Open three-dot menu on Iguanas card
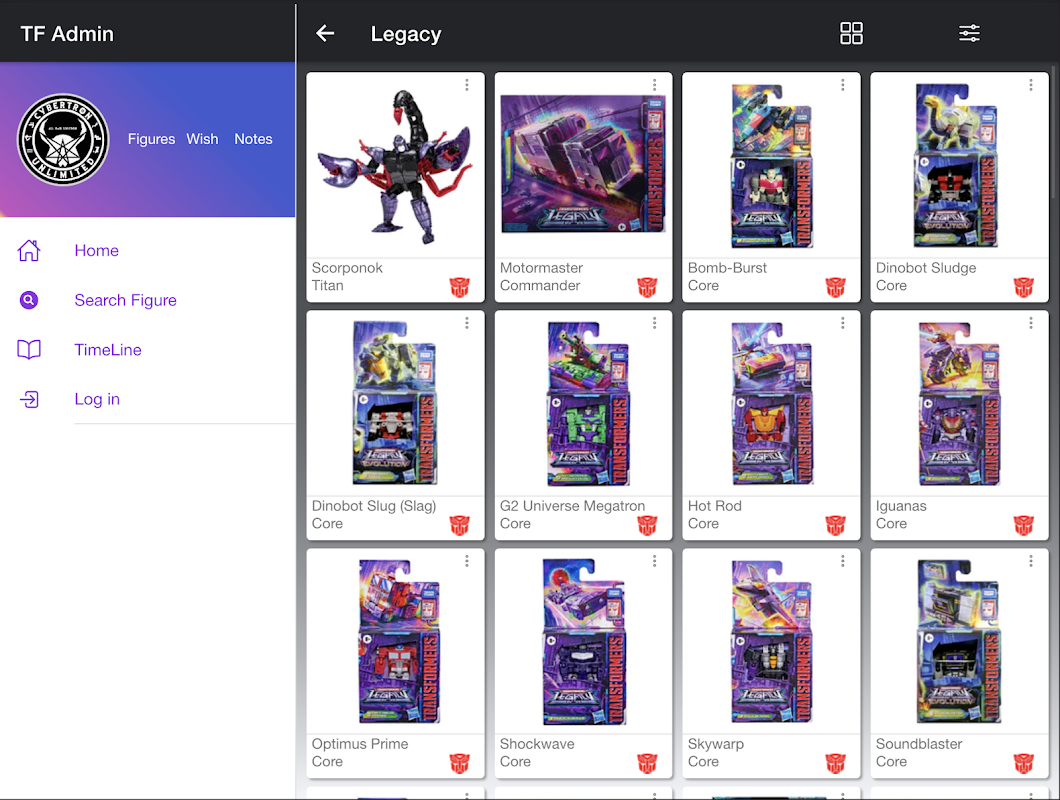The image size is (1060, 800). pos(1030,323)
